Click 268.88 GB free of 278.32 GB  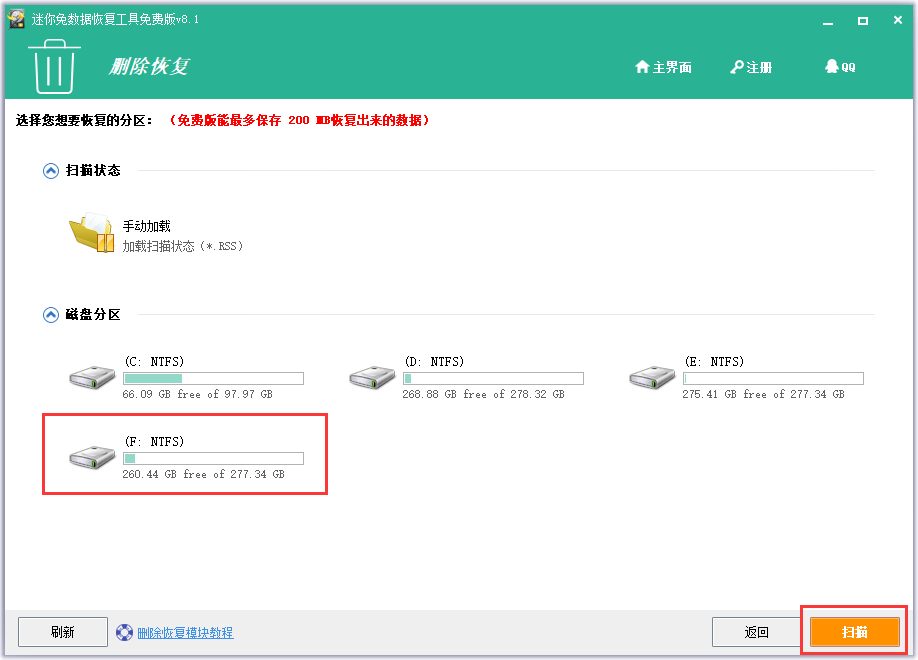(x=484, y=395)
